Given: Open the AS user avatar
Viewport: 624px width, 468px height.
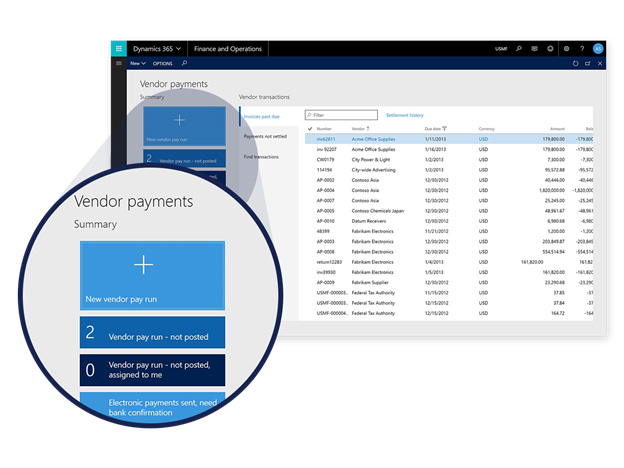Looking at the screenshot, I should click(598, 49).
